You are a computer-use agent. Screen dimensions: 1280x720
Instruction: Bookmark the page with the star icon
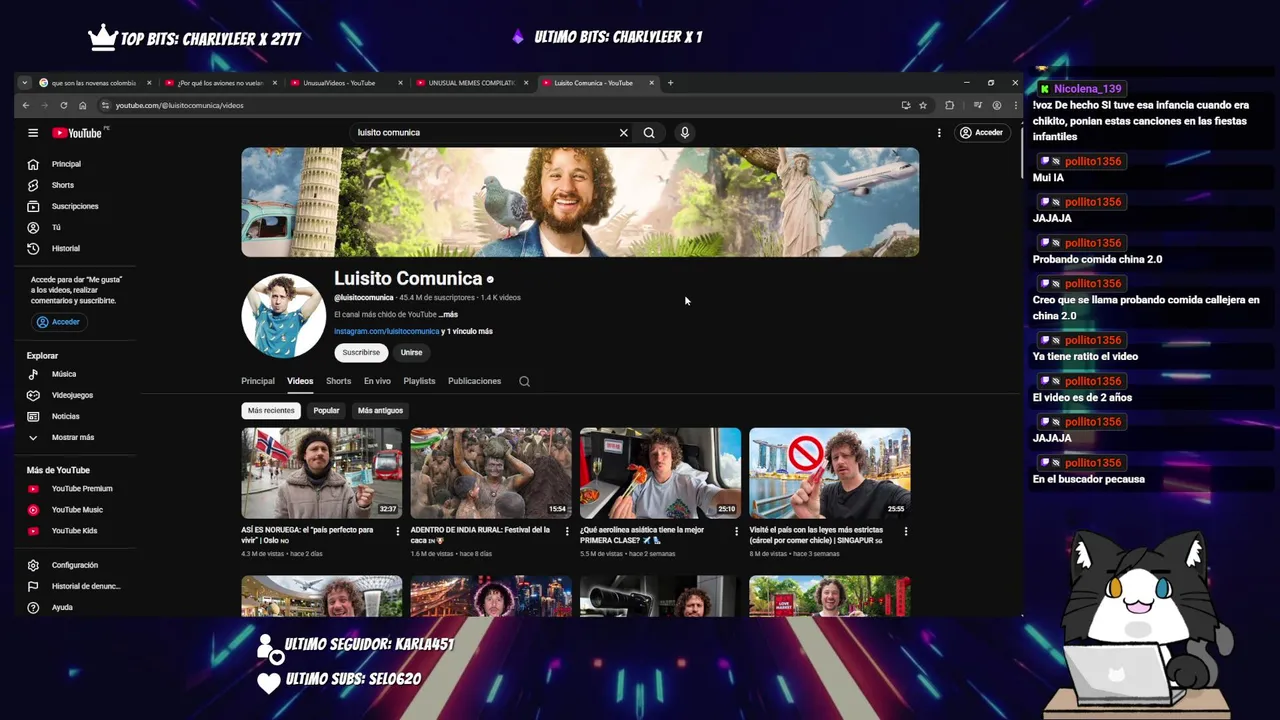point(923,105)
